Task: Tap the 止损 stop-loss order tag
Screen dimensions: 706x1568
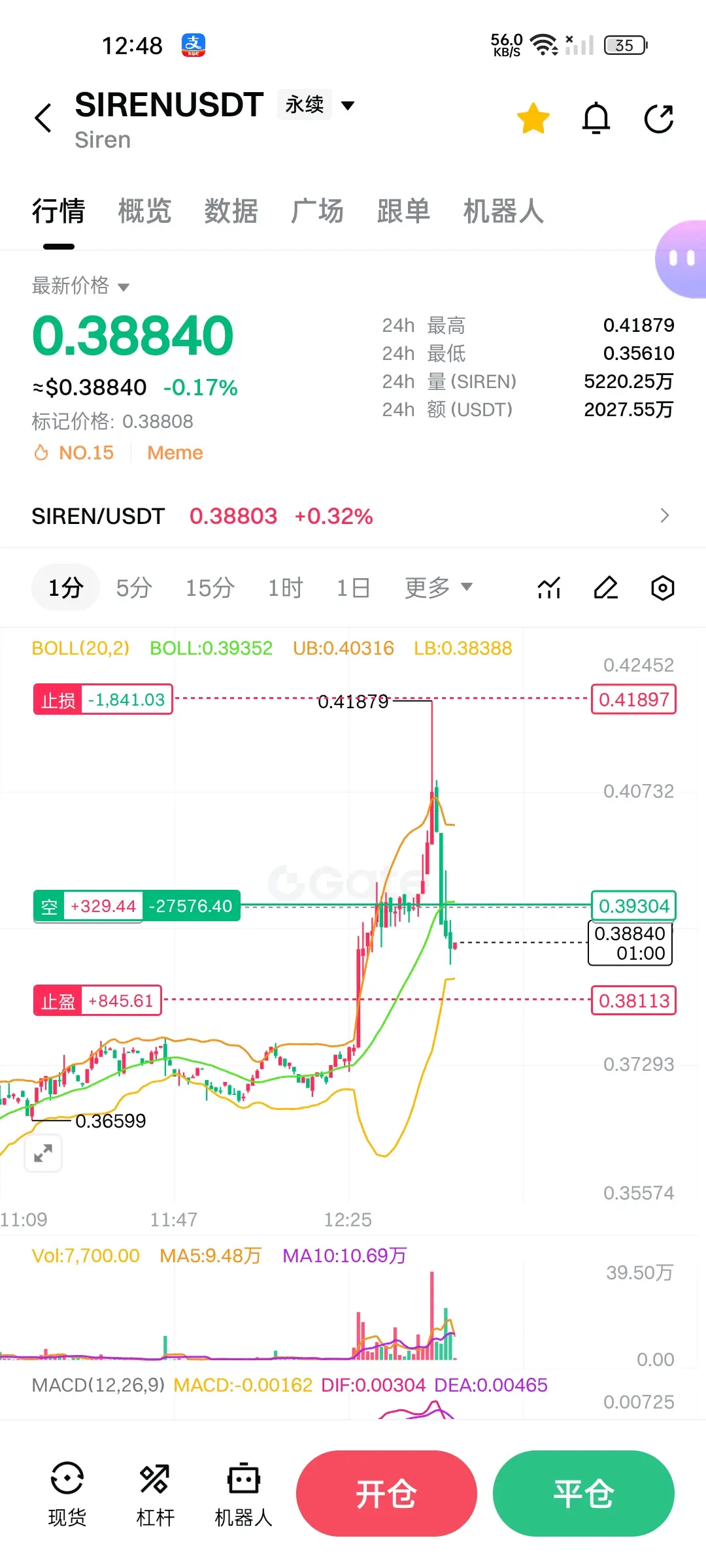Action: pyautogui.click(x=103, y=700)
